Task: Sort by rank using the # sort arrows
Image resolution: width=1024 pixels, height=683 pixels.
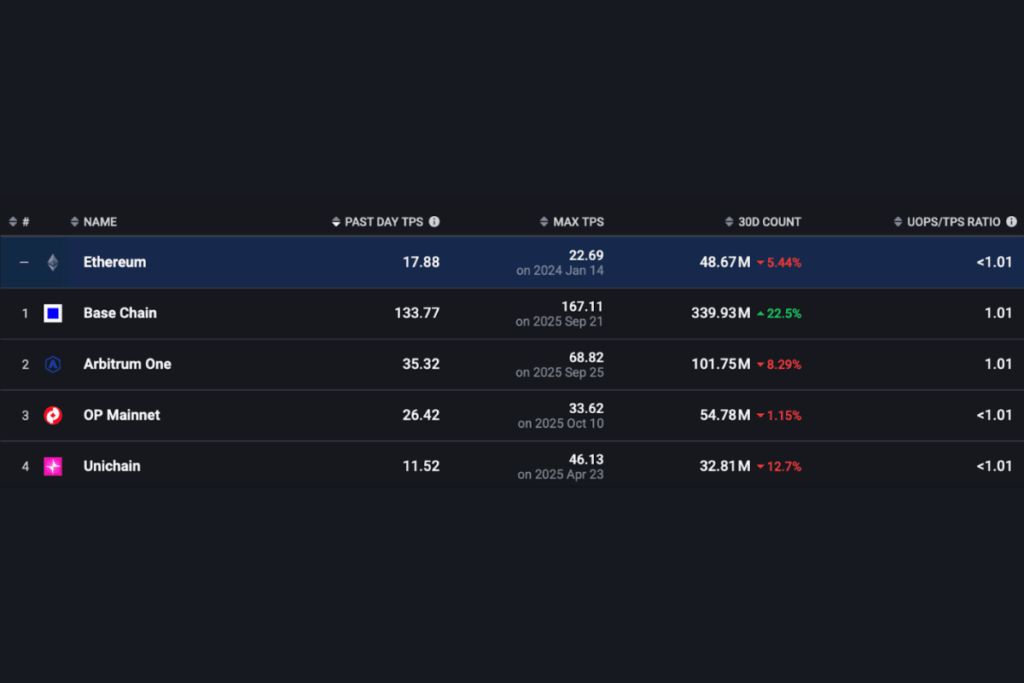Action: (x=12, y=222)
